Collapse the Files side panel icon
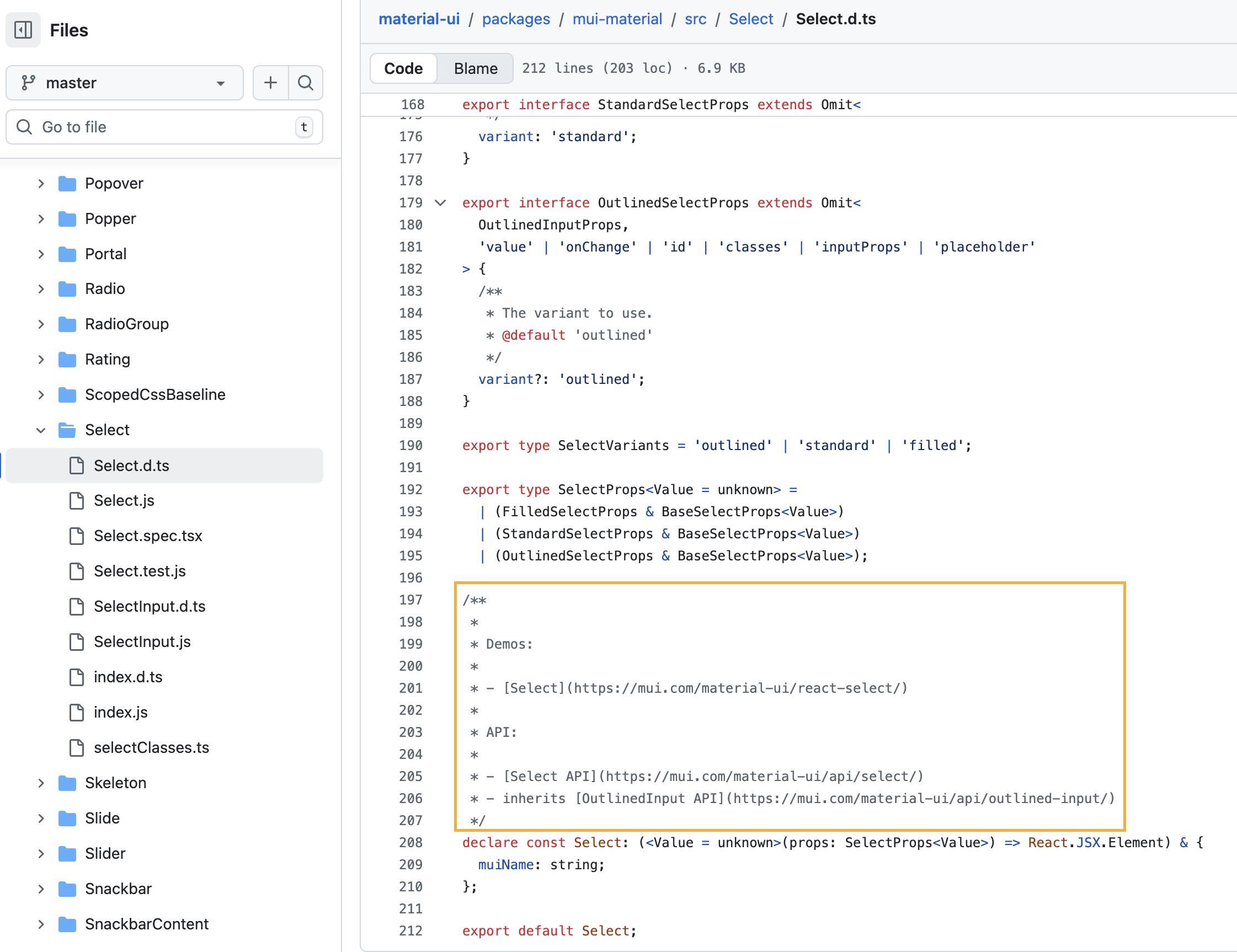This screenshot has height=952, width=1237. pyautogui.click(x=23, y=30)
